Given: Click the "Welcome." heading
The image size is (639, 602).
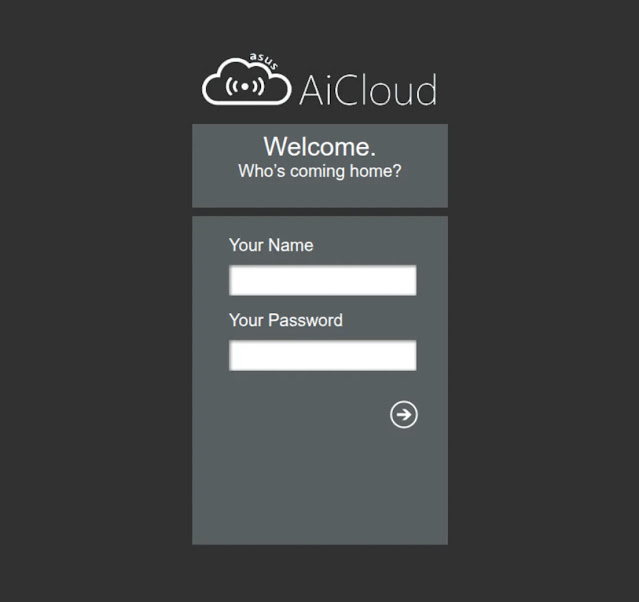Looking at the screenshot, I should tap(320, 147).
